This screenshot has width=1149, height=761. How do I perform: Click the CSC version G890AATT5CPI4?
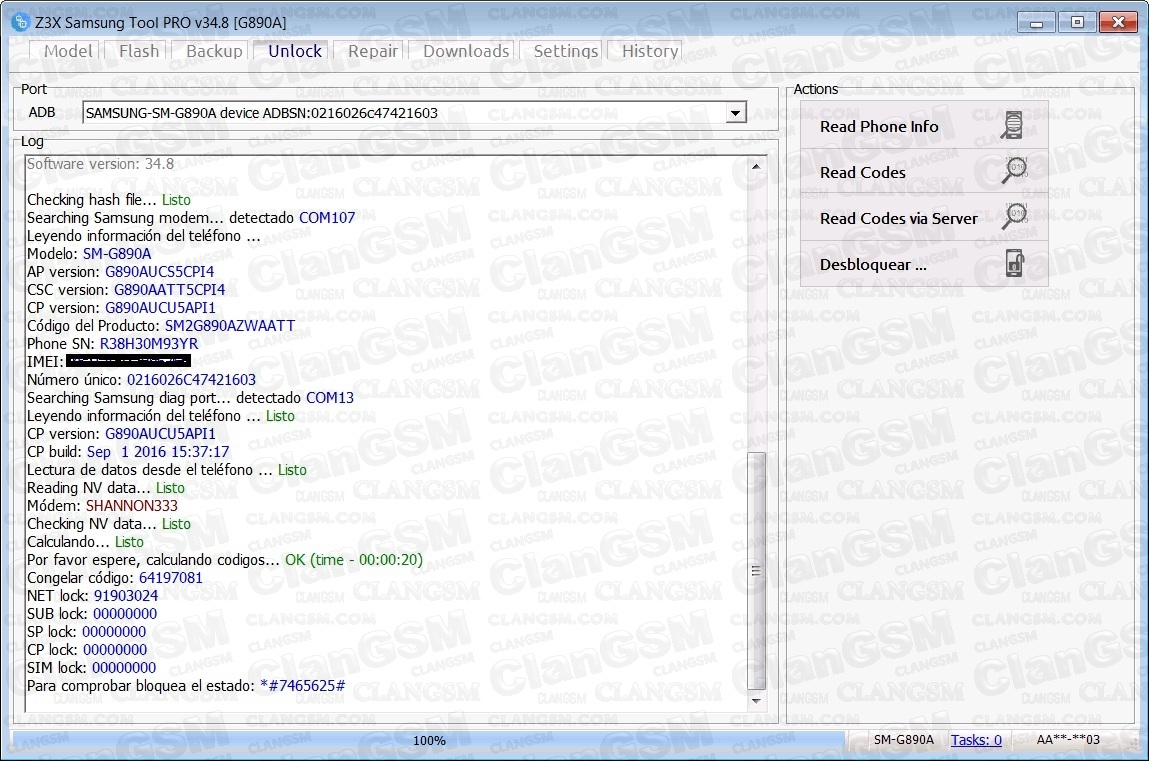169,289
